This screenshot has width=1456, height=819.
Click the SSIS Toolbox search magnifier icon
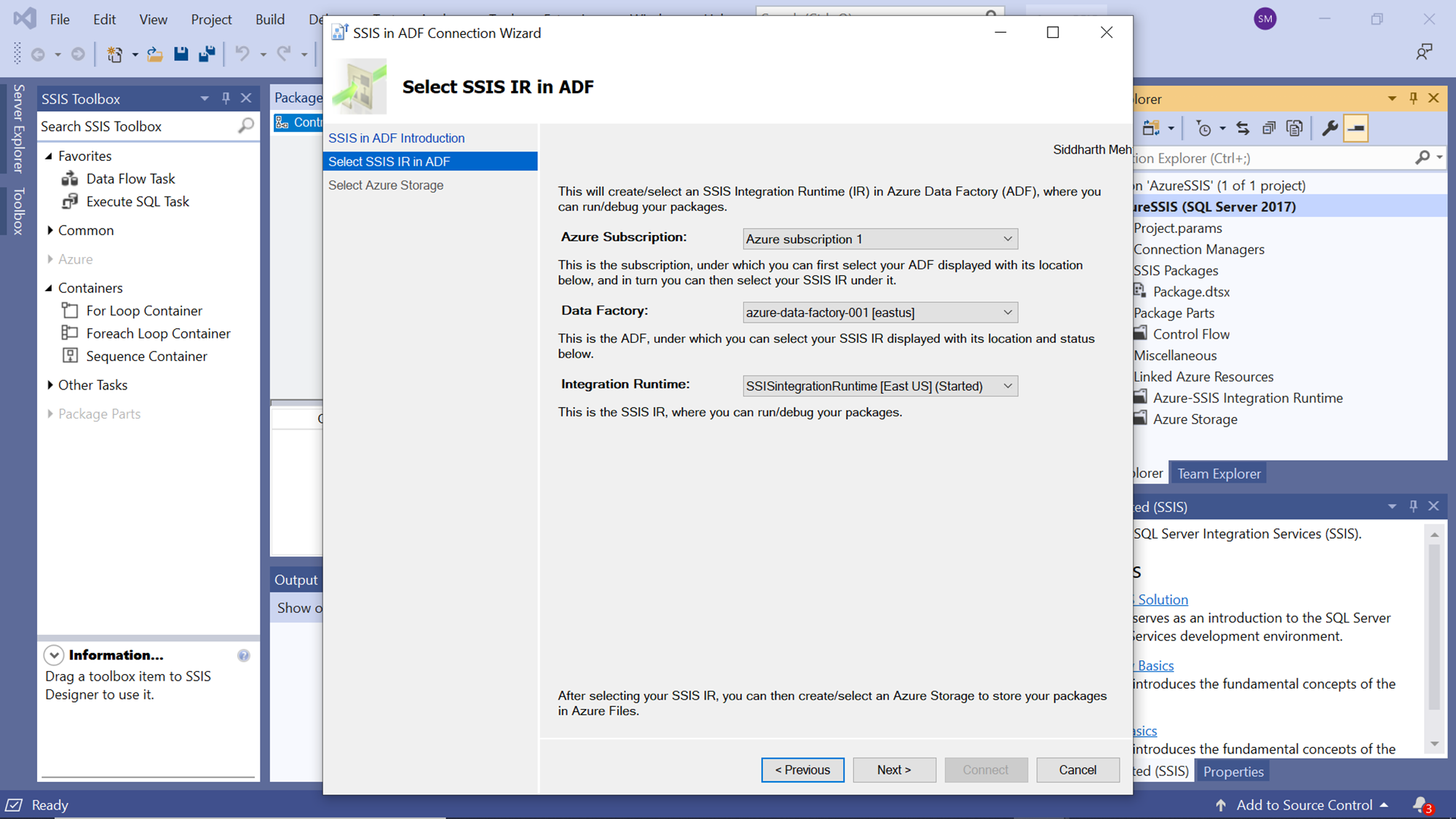[246, 126]
